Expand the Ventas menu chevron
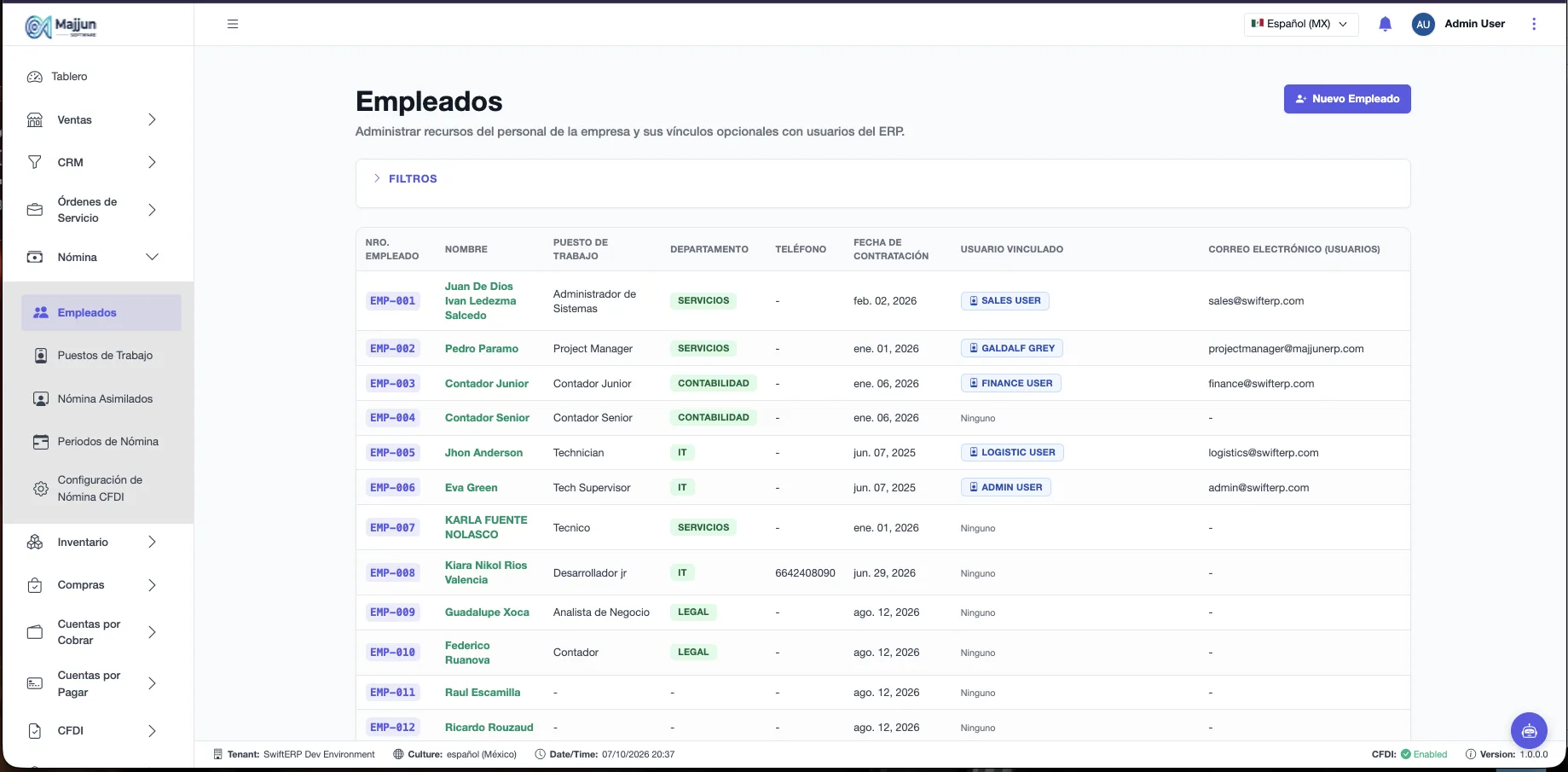Viewport: 1568px width, 772px height. pyautogui.click(x=152, y=120)
